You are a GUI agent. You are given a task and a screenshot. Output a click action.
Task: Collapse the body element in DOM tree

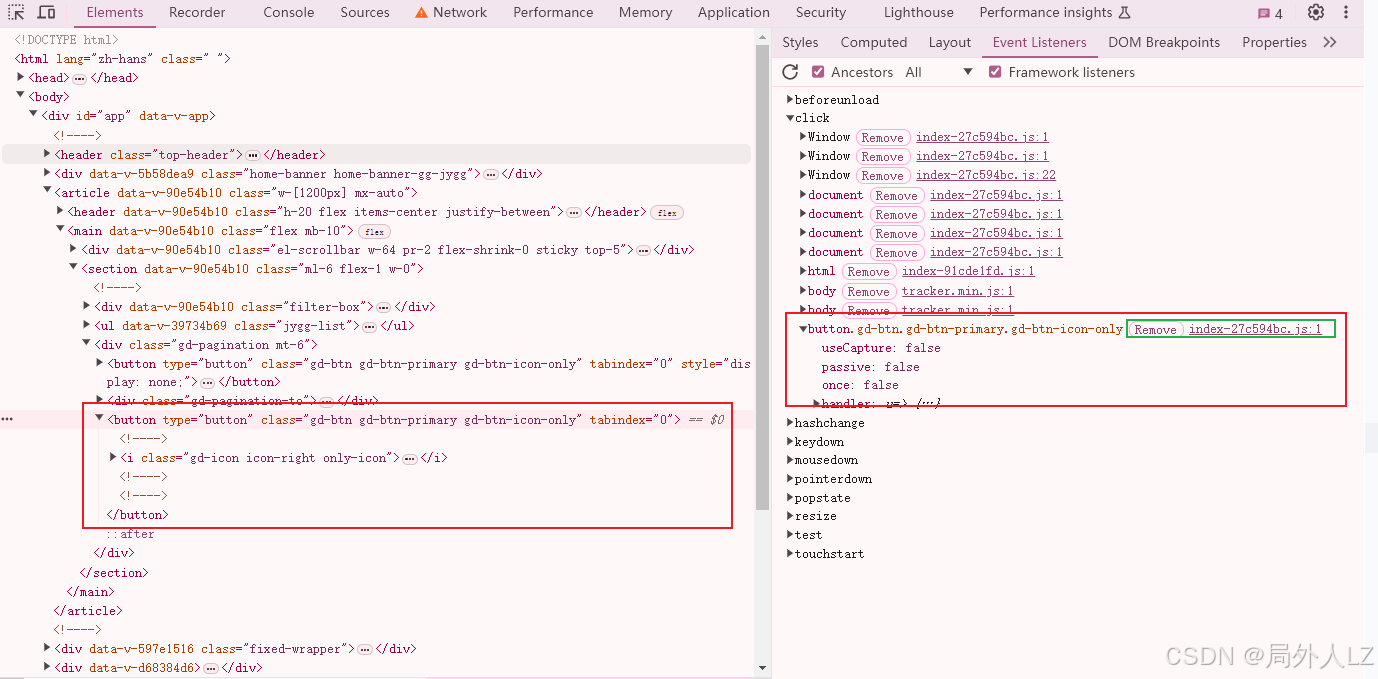pyautogui.click(x=21, y=97)
